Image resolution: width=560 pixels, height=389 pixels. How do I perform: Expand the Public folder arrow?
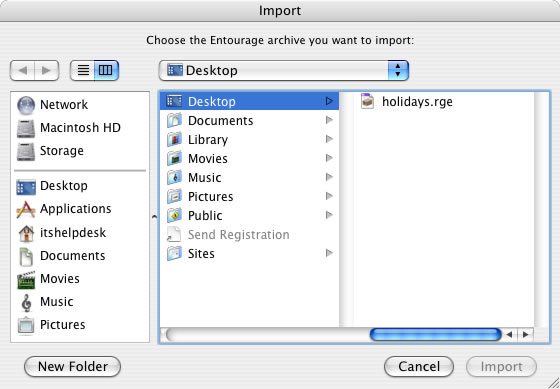click(329, 215)
